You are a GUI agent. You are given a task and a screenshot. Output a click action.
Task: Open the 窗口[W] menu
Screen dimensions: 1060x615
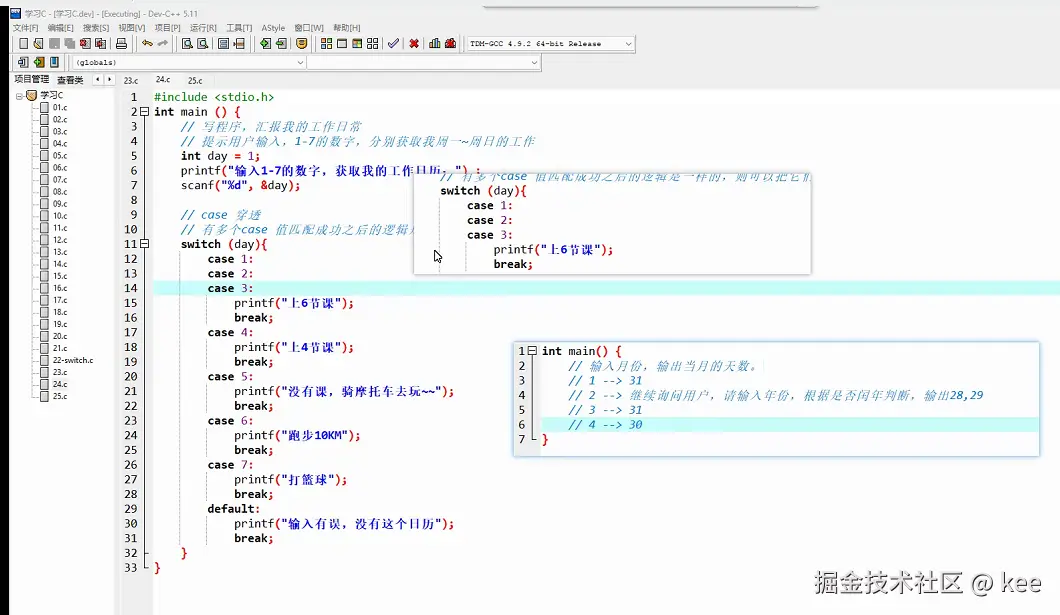click(x=309, y=28)
